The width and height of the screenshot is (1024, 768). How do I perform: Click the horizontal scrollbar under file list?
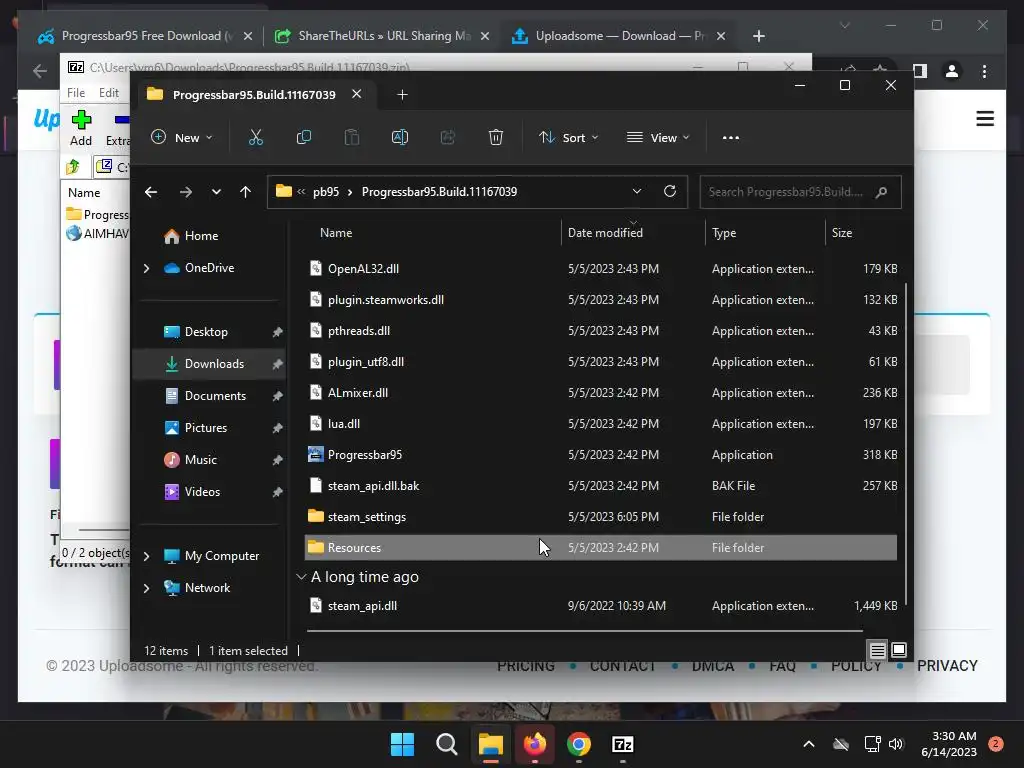(584, 631)
